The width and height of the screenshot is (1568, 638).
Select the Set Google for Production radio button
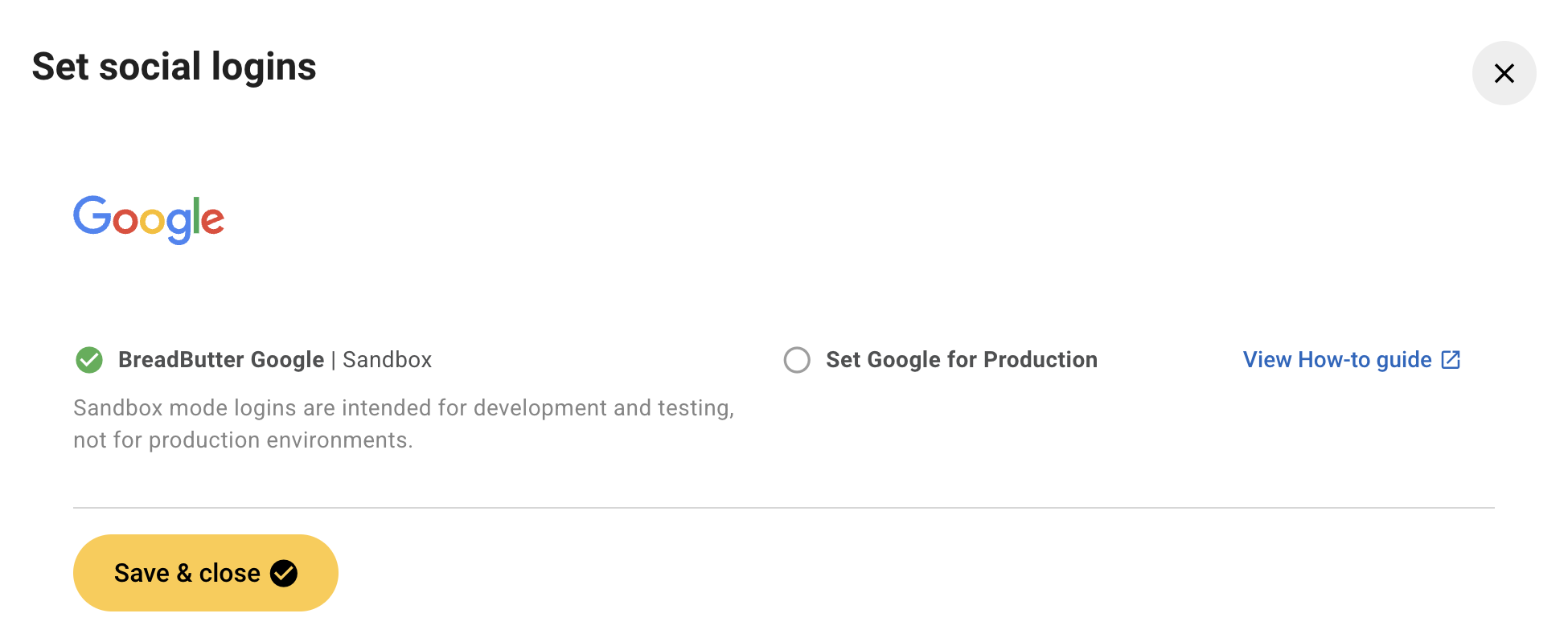point(797,360)
